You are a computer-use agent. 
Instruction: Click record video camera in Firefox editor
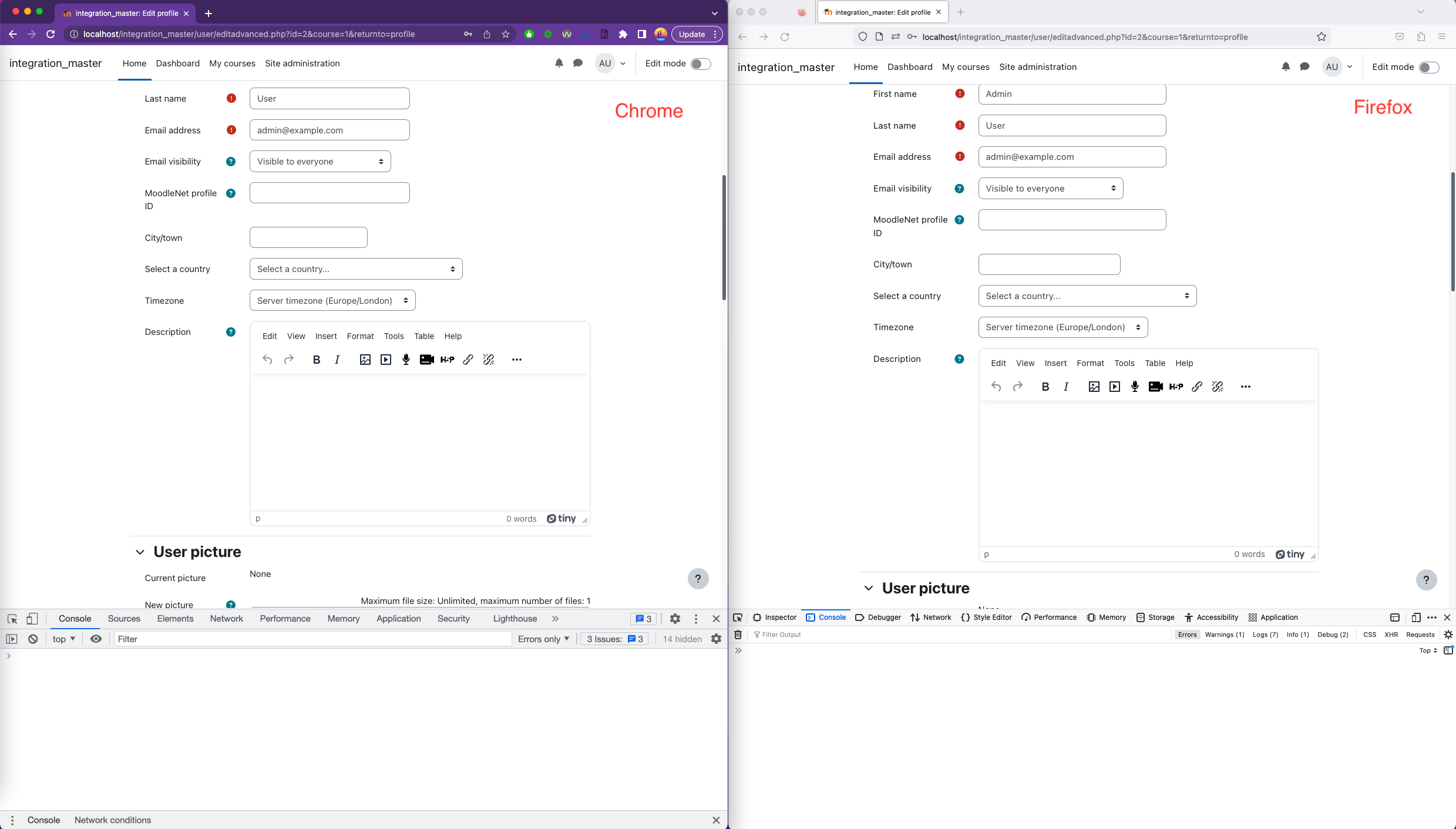pos(1155,387)
